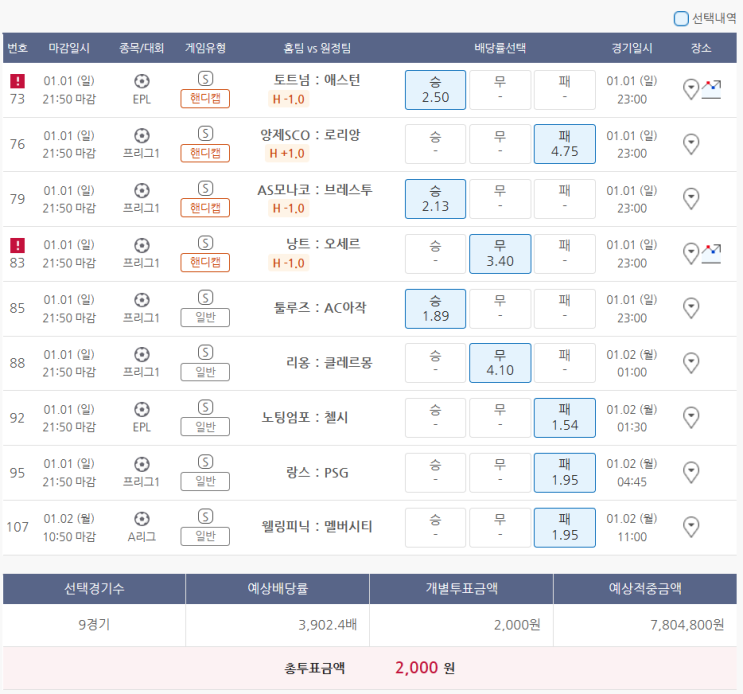Click 예상배당률 value 3,902.4배
The image size is (743, 694).
[327, 625]
